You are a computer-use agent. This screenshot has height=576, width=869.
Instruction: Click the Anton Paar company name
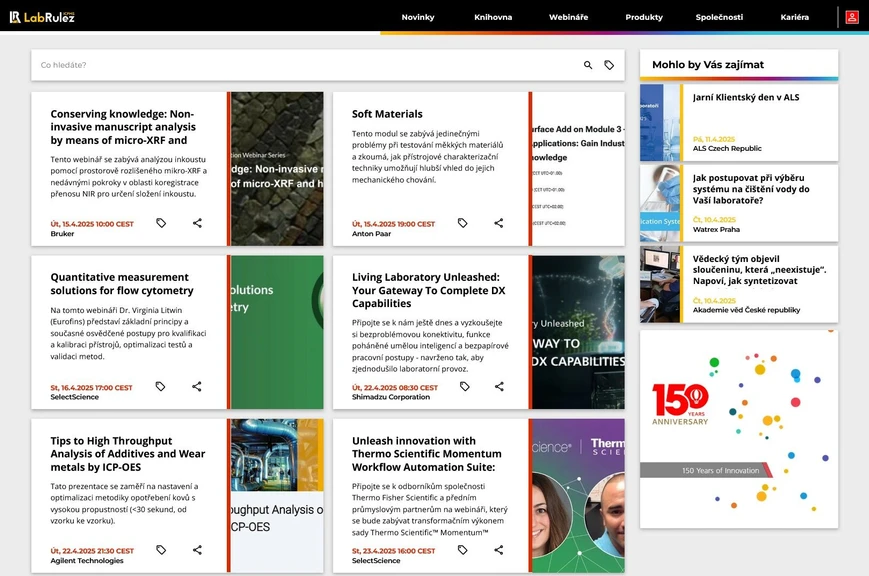point(371,234)
